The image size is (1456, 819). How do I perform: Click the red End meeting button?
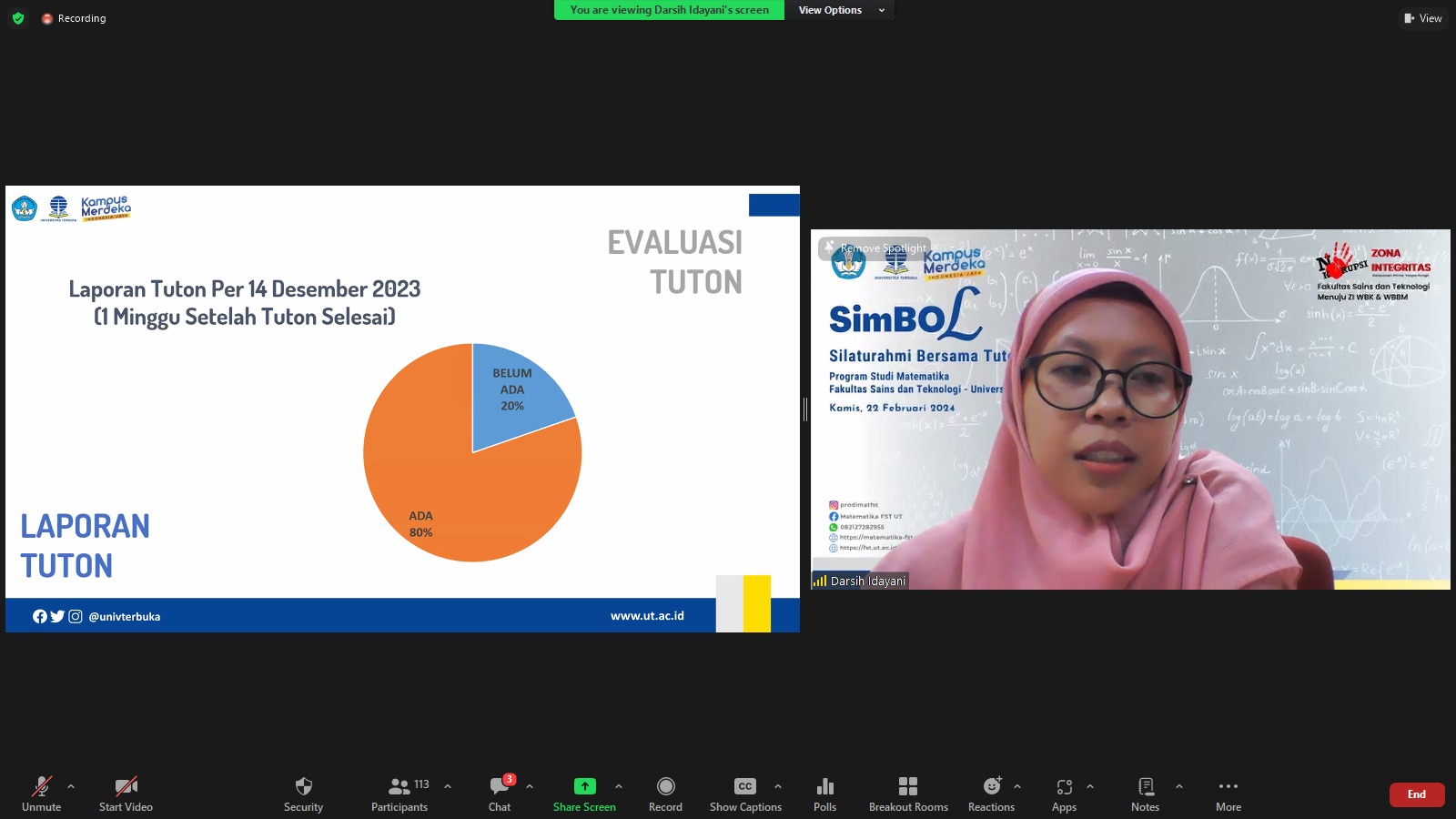pyautogui.click(x=1417, y=794)
